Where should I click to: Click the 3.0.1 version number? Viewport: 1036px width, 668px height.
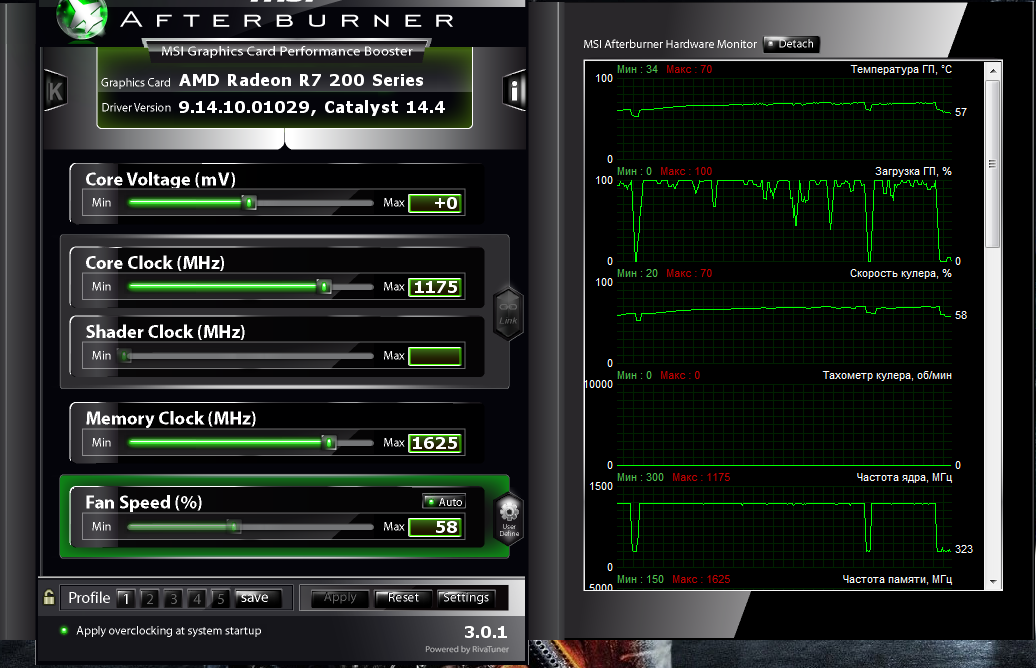486,632
